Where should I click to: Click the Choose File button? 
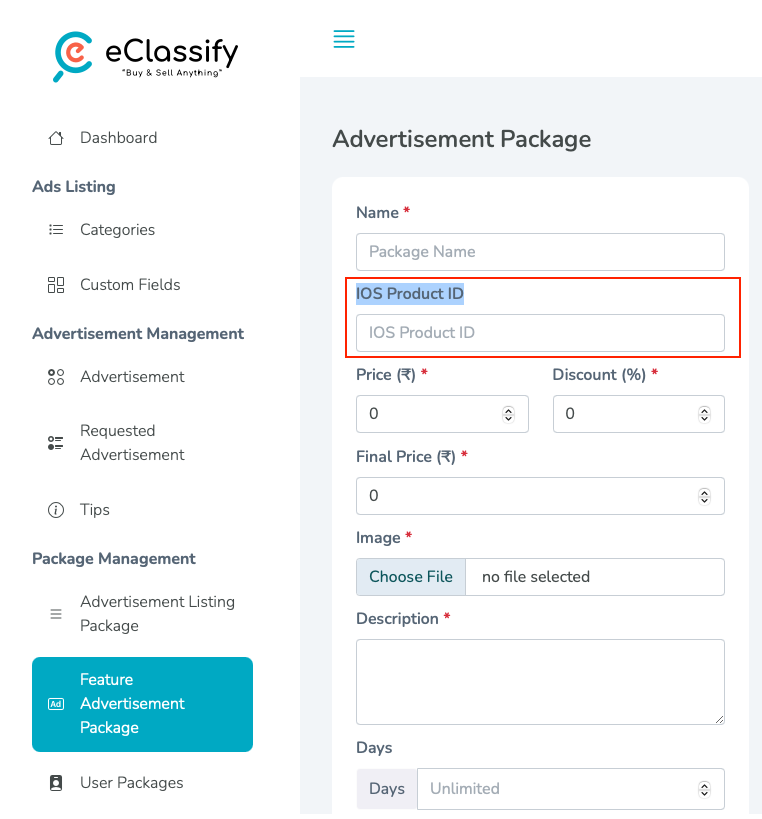[410, 576]
